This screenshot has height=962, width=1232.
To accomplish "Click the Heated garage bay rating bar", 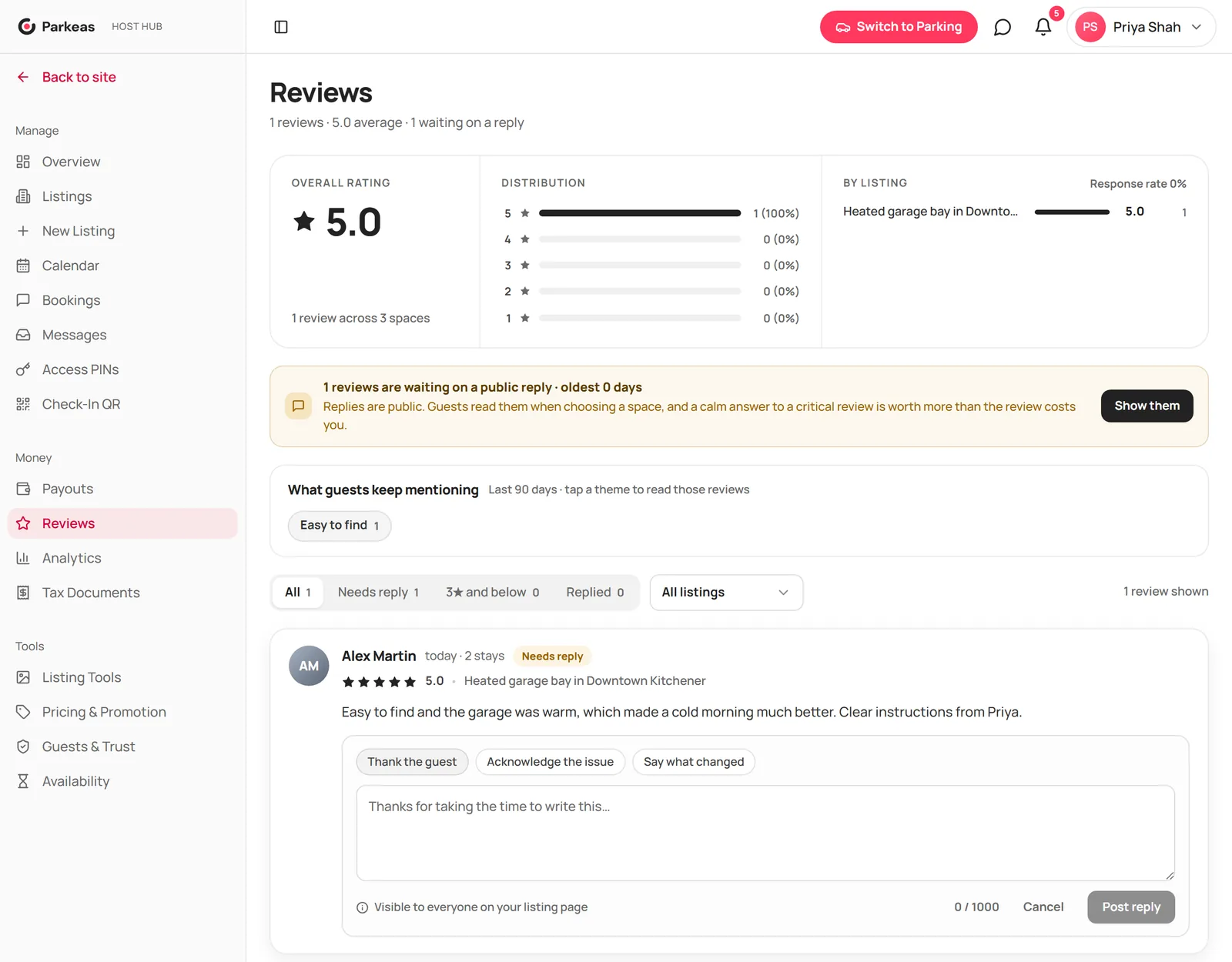I will coord(1072,212).
